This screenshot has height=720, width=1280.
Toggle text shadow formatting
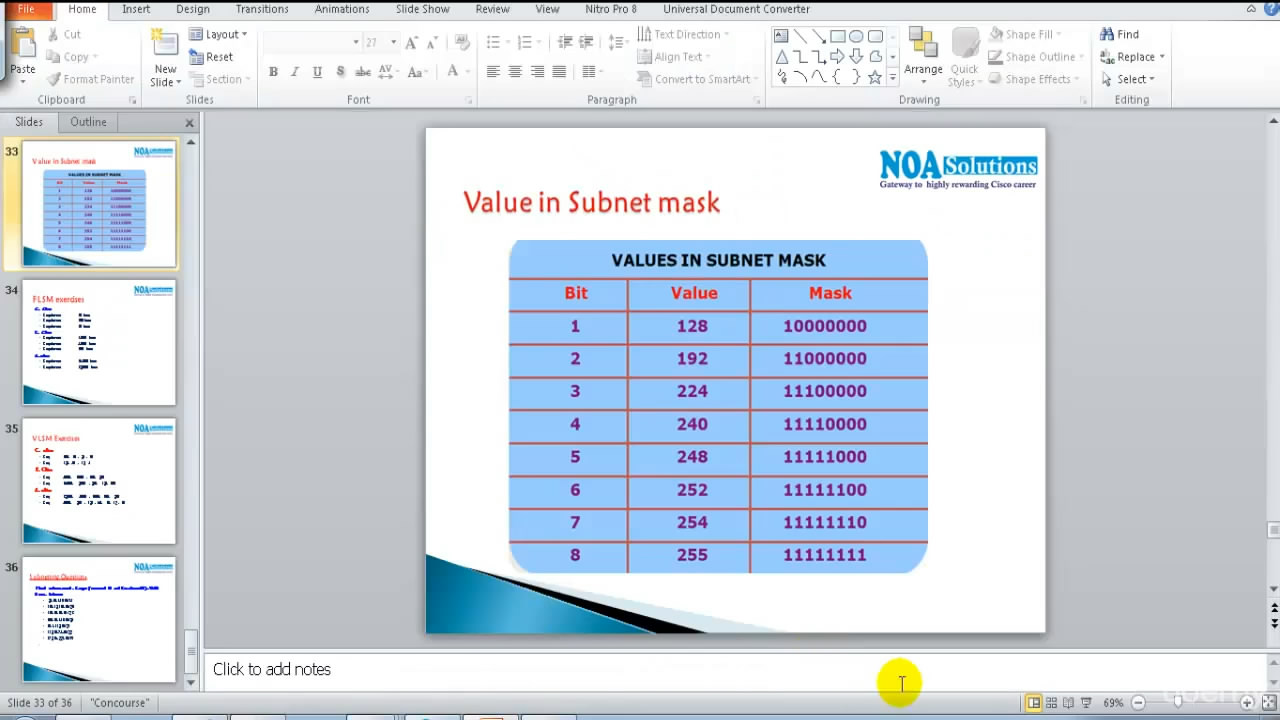pyautogui.click(x=341, y=72)
